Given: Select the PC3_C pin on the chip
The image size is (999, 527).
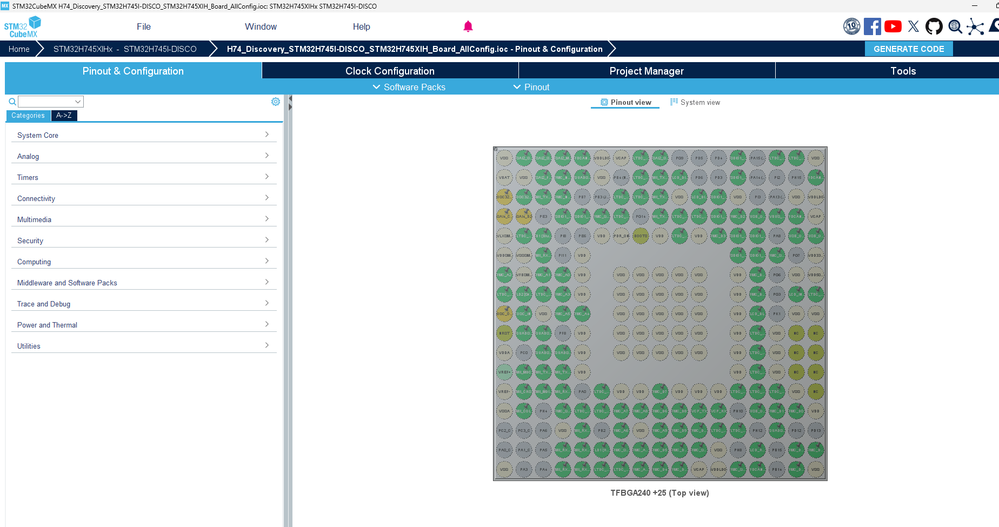Looking at the screenshot, I should 524,430.
